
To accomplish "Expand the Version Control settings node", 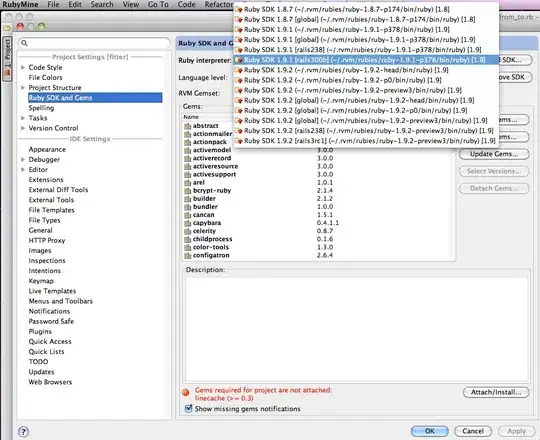I will 23,128.
